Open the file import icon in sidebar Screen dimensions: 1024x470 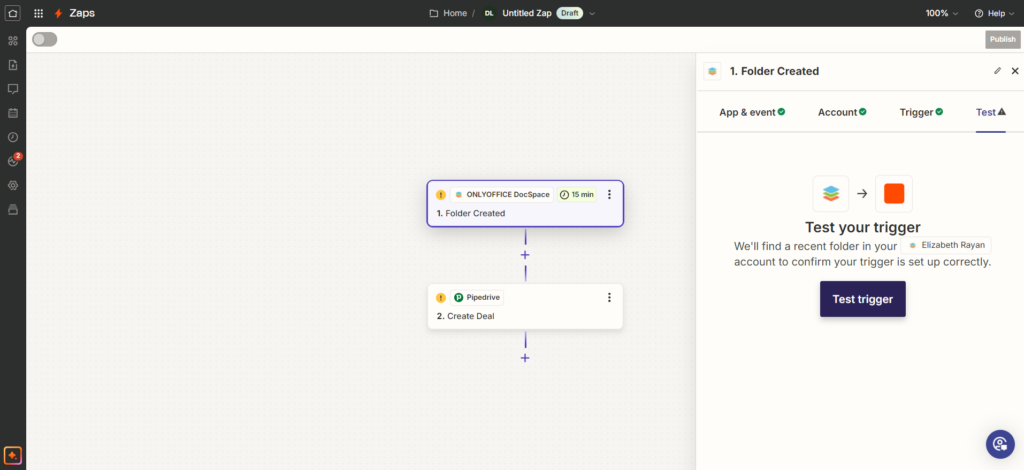(x=12, y=65)
